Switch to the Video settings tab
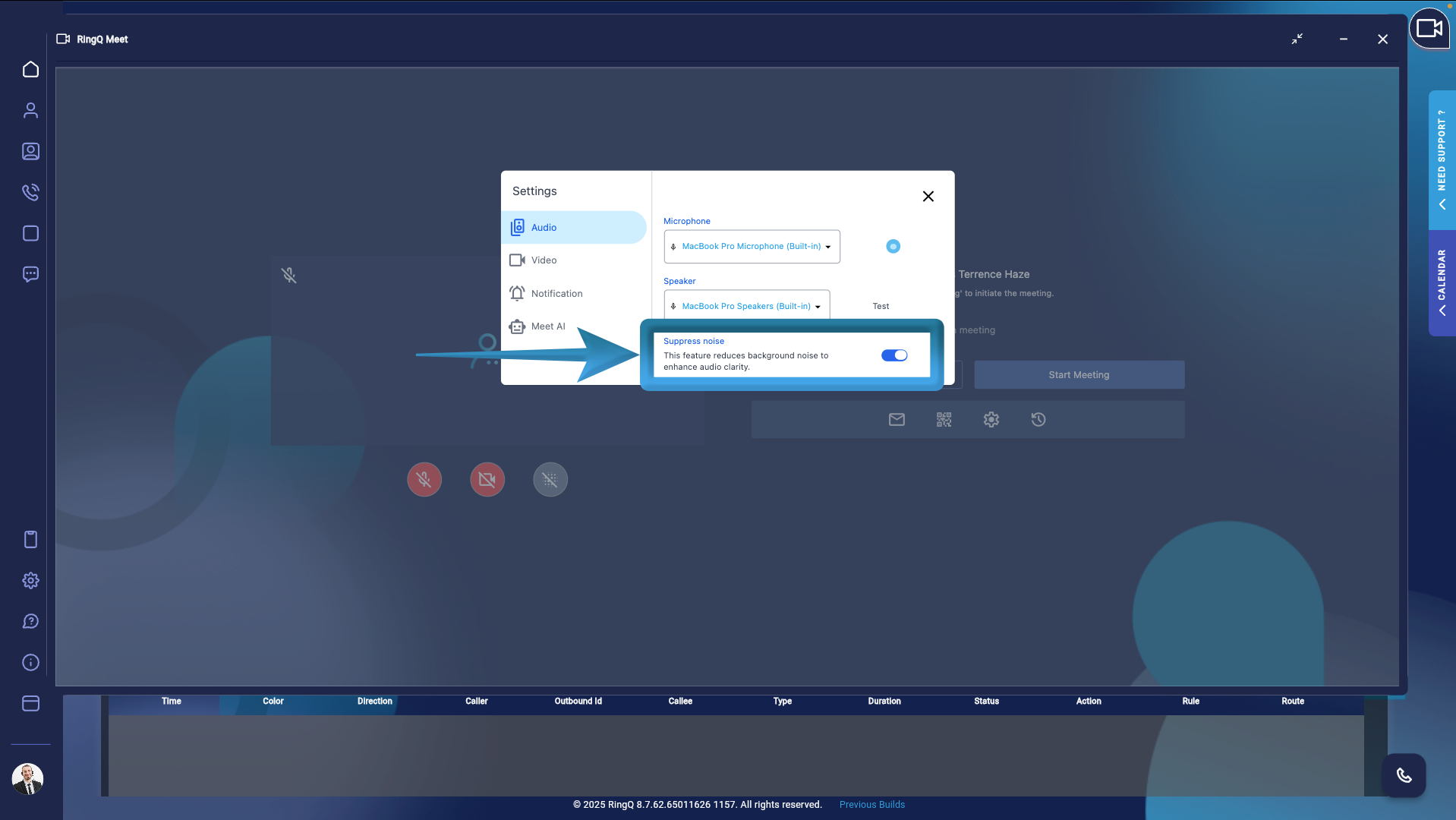Viewport: 1456px width, 820px height. pos(544,260)
